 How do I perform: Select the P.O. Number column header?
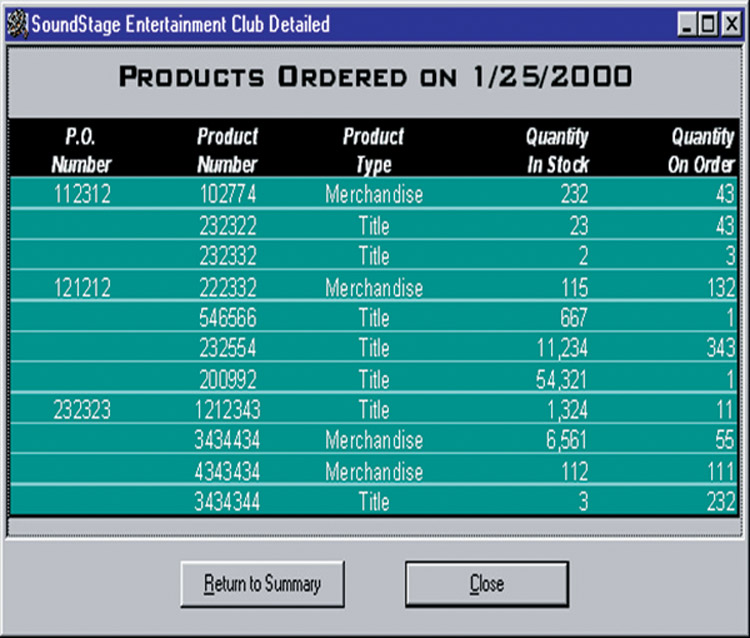(x=80, y=150)
